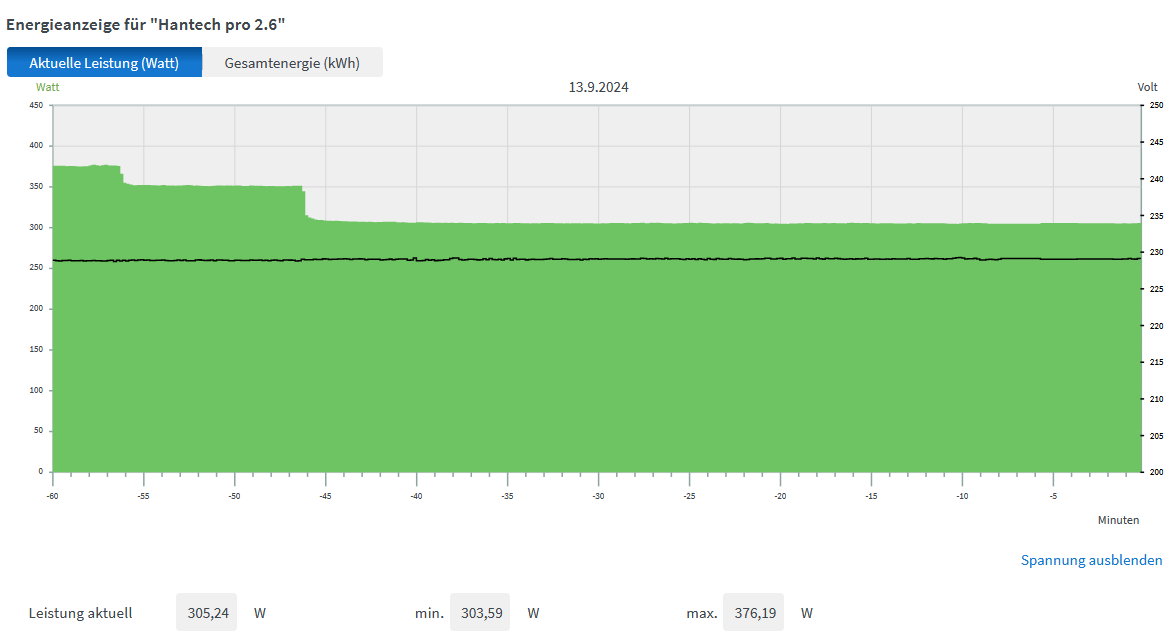Viewport: 1172px width, 633px height.
Task: Switch to the Aktuelle Leistung (Watt) tab
Action: [x=104, y=63]
